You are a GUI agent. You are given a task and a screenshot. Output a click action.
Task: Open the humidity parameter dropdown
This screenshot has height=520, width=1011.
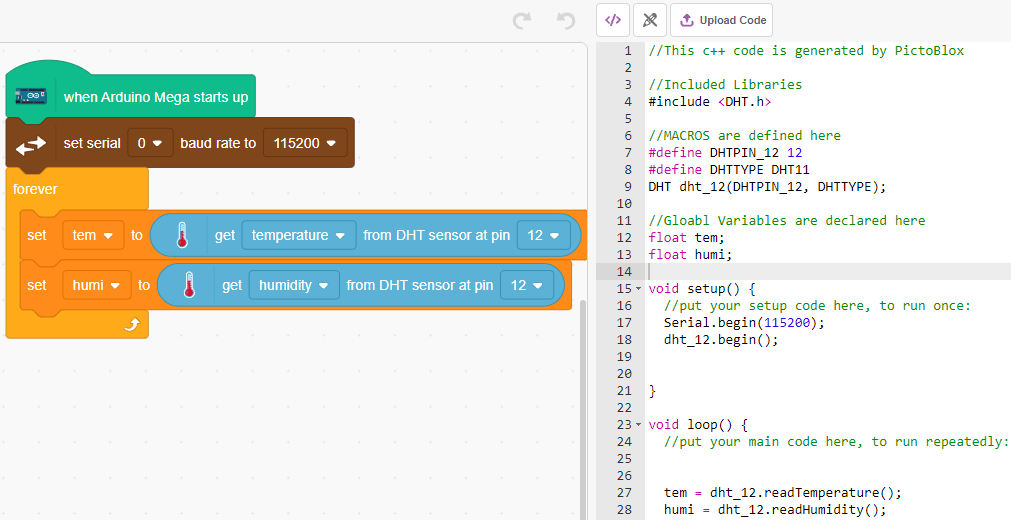tap(294, 285)
